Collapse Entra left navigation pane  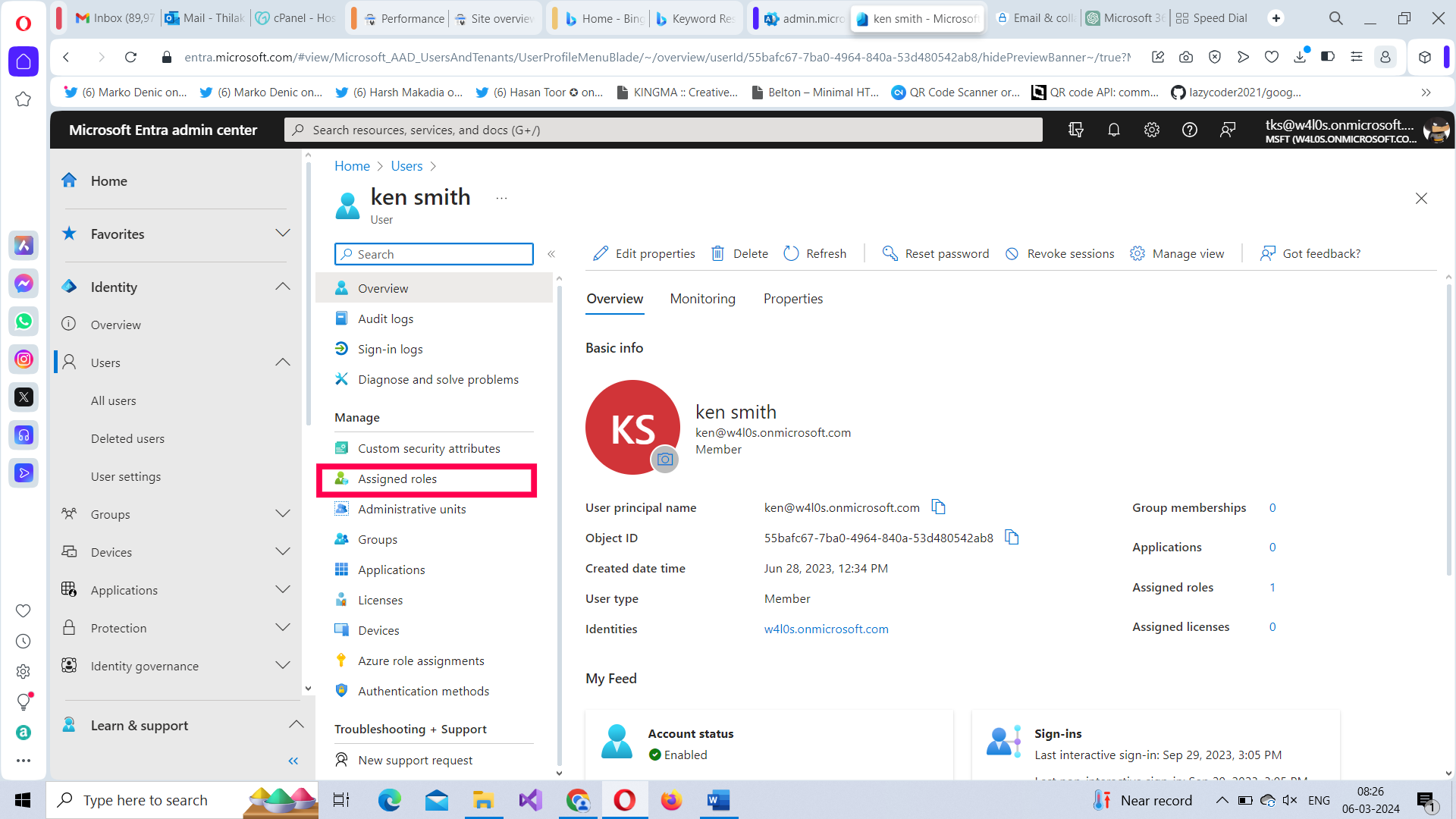point(293,761)
